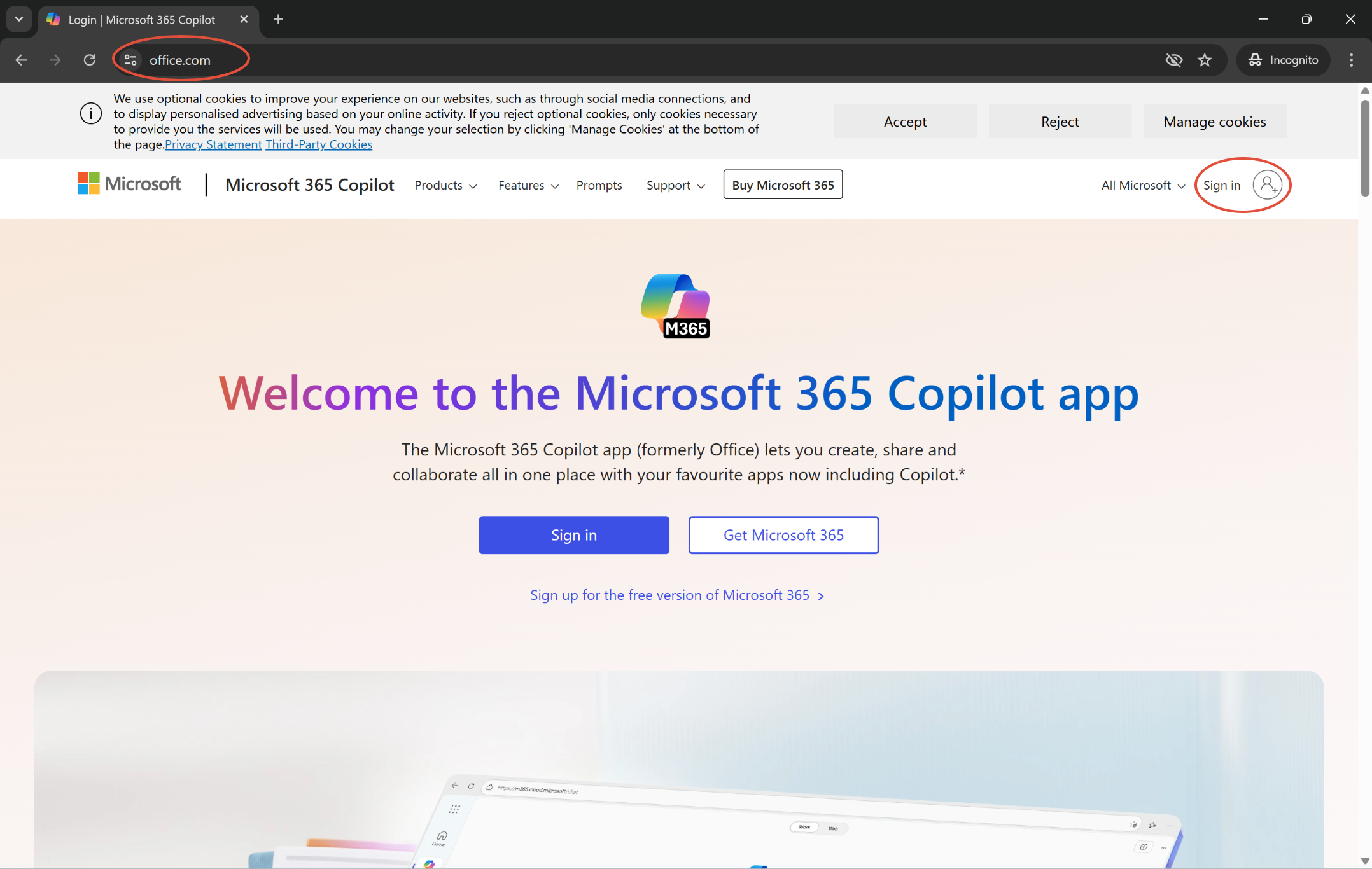Bookmark this page with star icon
Viewport: 1372px width, 869px height.
[x=1205, y=60]
